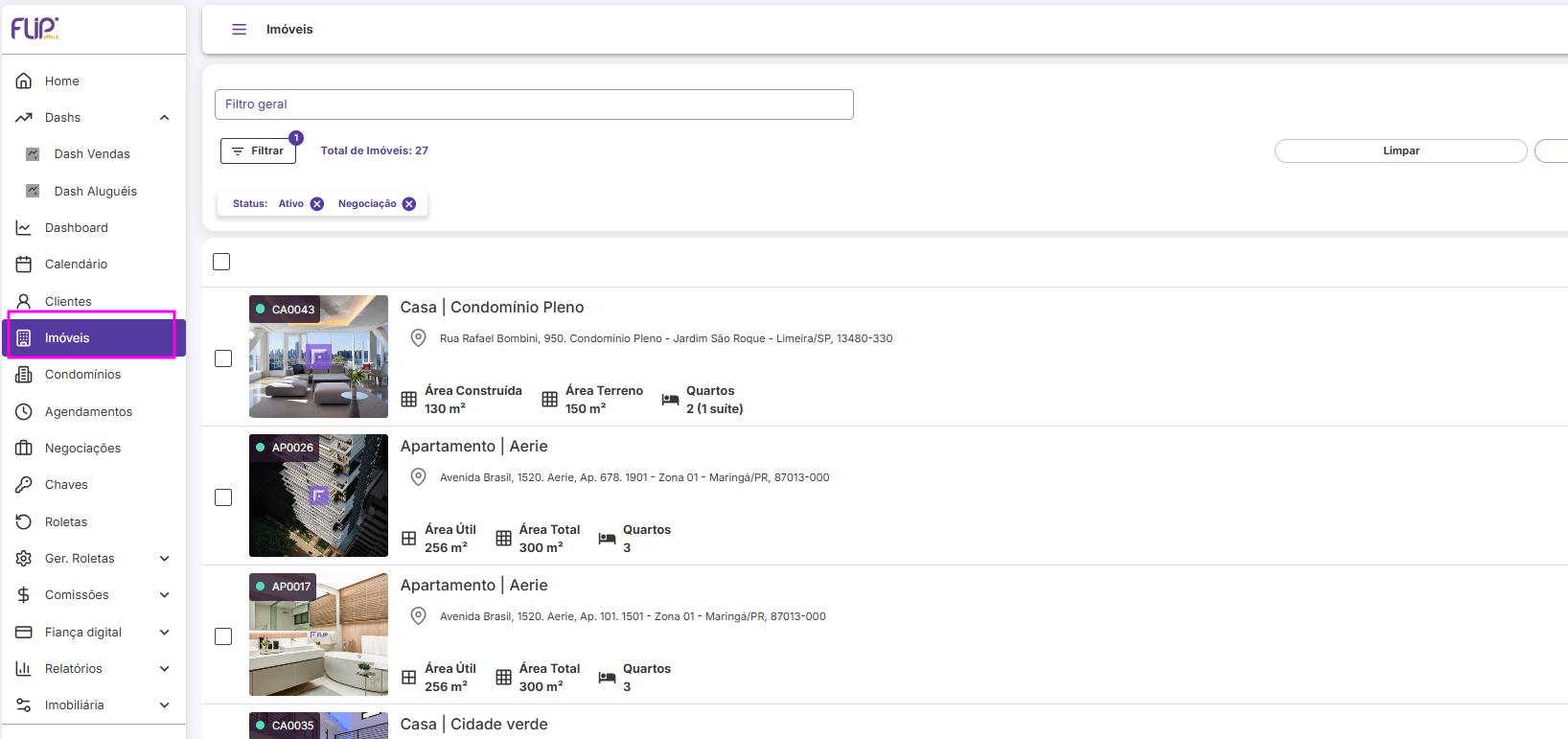Viewport: 1568px width, 739px height.
Task: Open the Apartamento Aerie title for AP0026
Action: click(474, 447)
